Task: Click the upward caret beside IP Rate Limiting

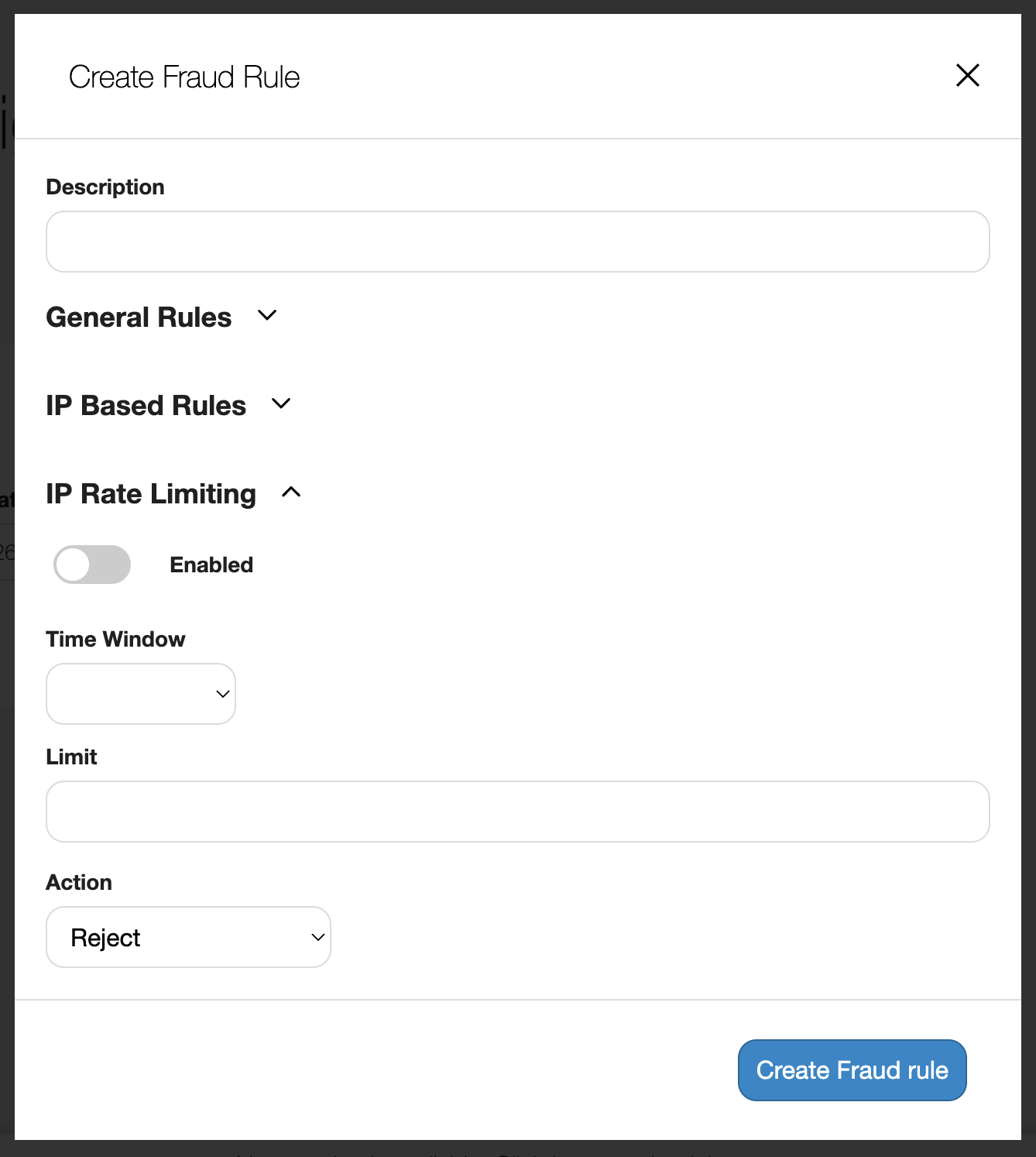Action: [x=291, y=493]
